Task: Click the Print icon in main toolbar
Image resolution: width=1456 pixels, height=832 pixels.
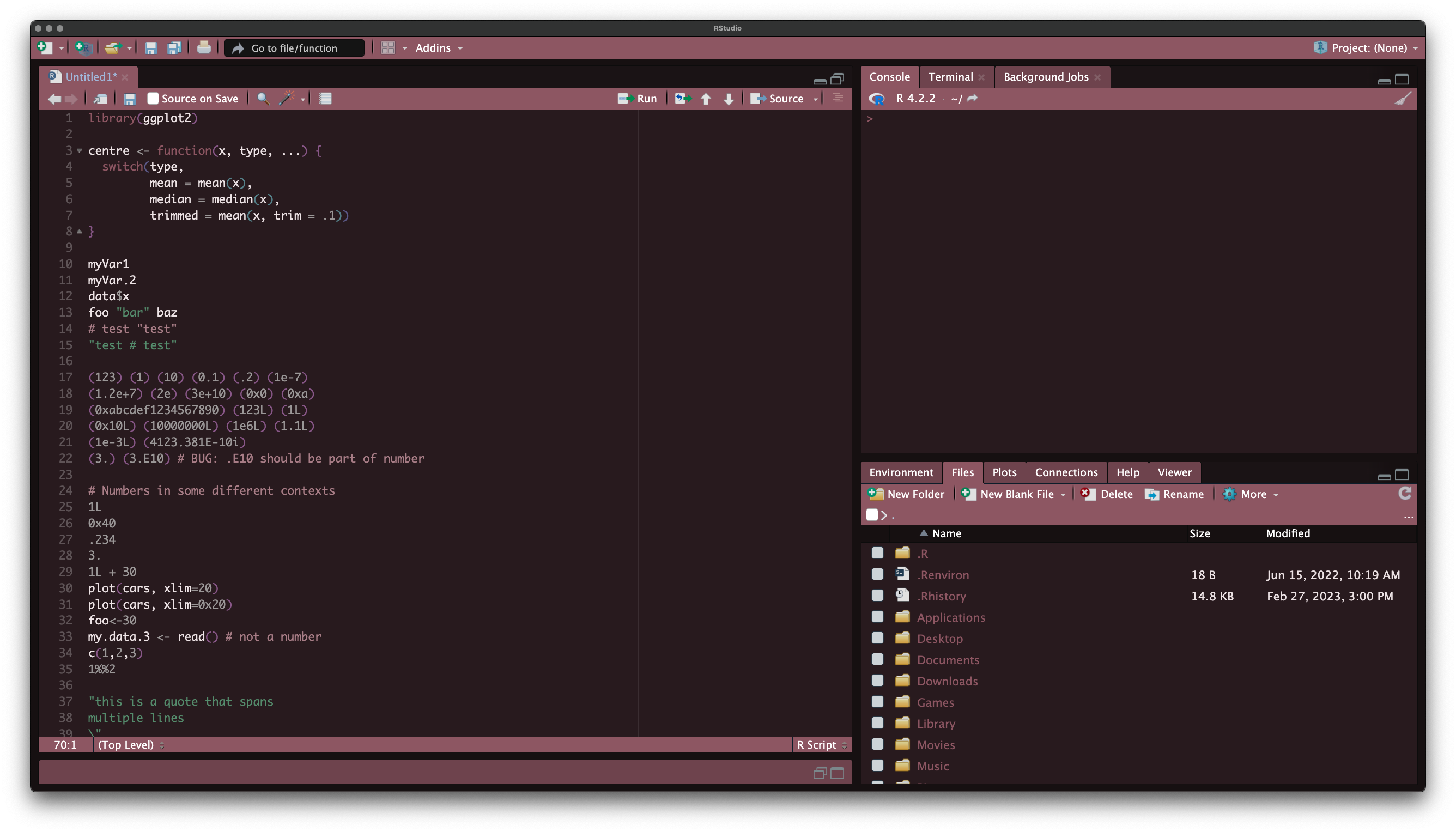Action: click(204, 48)
